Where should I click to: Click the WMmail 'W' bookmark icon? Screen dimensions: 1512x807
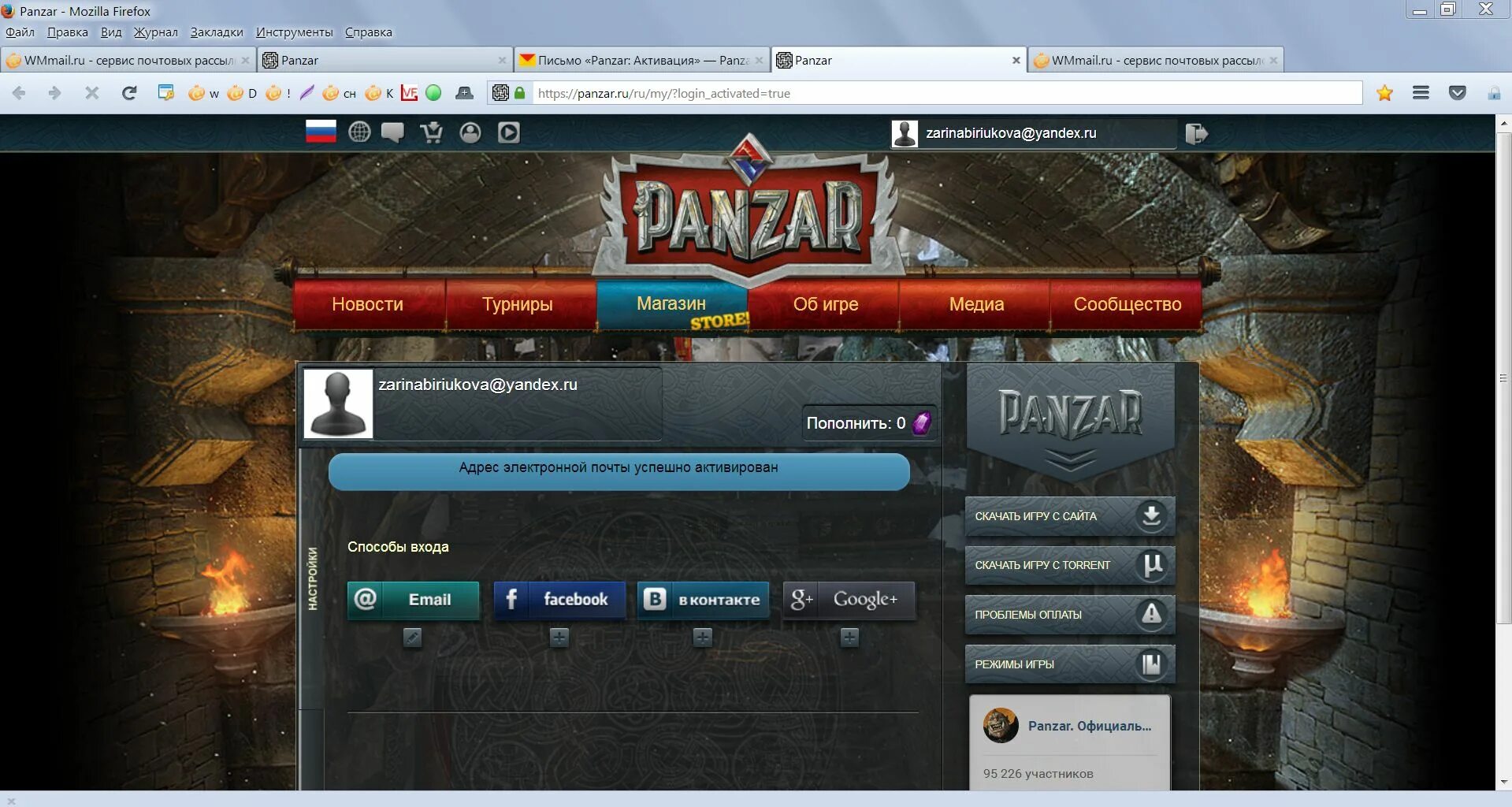(x=203, y=93)
